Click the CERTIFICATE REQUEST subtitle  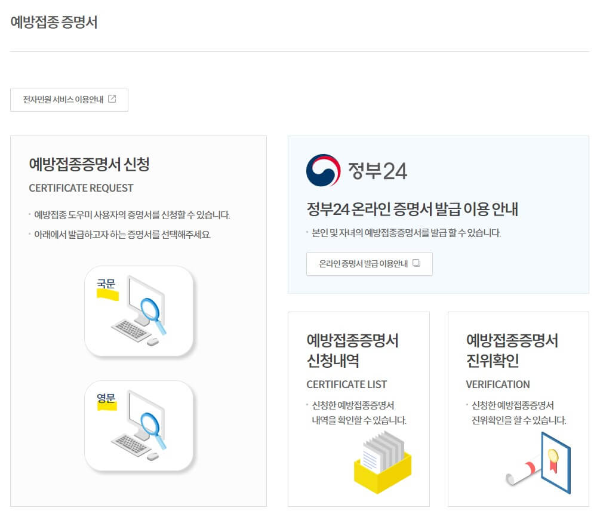pos(81,188)
